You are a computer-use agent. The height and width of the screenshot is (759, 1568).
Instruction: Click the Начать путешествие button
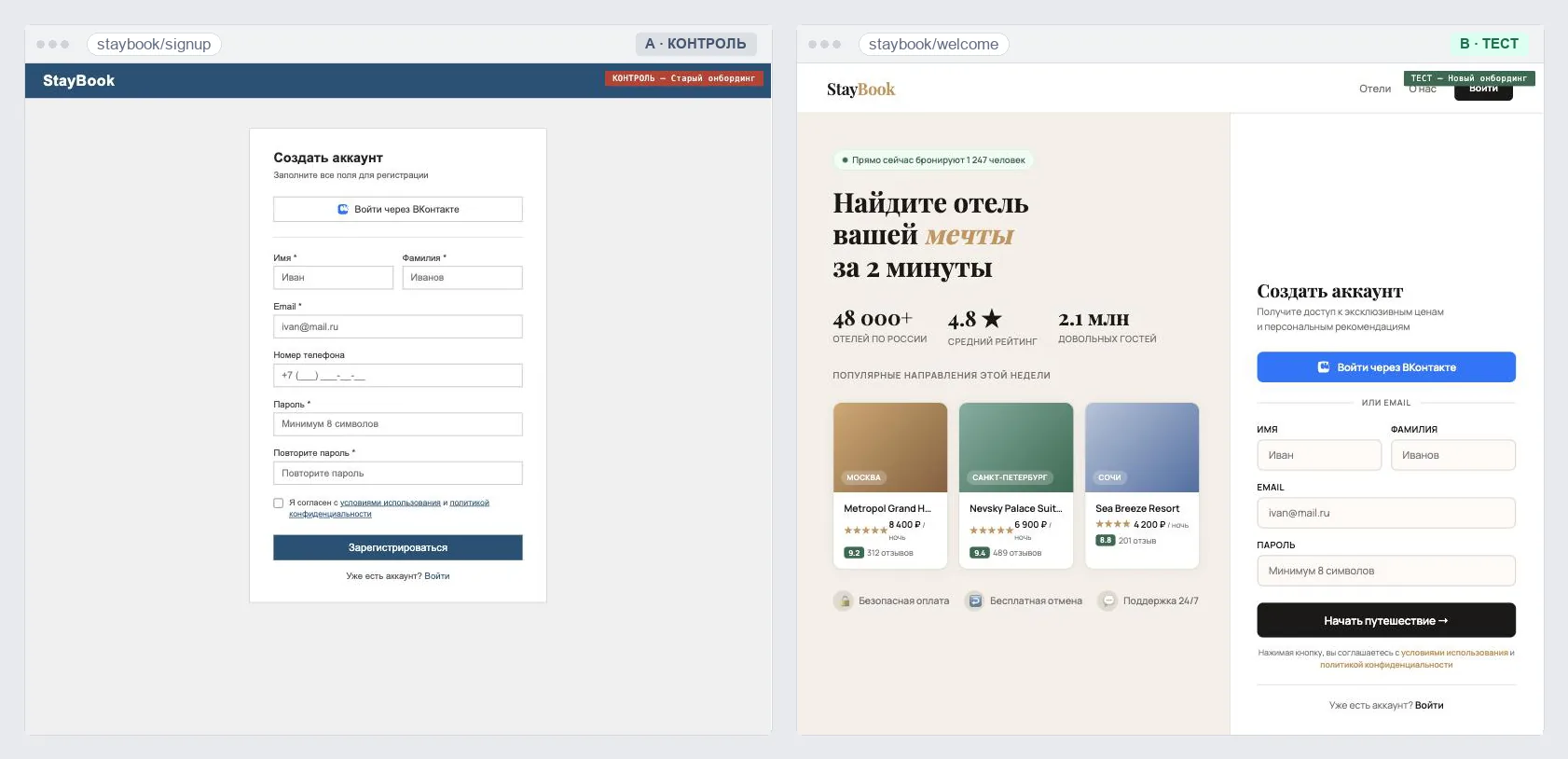(x=1386, y=620)
